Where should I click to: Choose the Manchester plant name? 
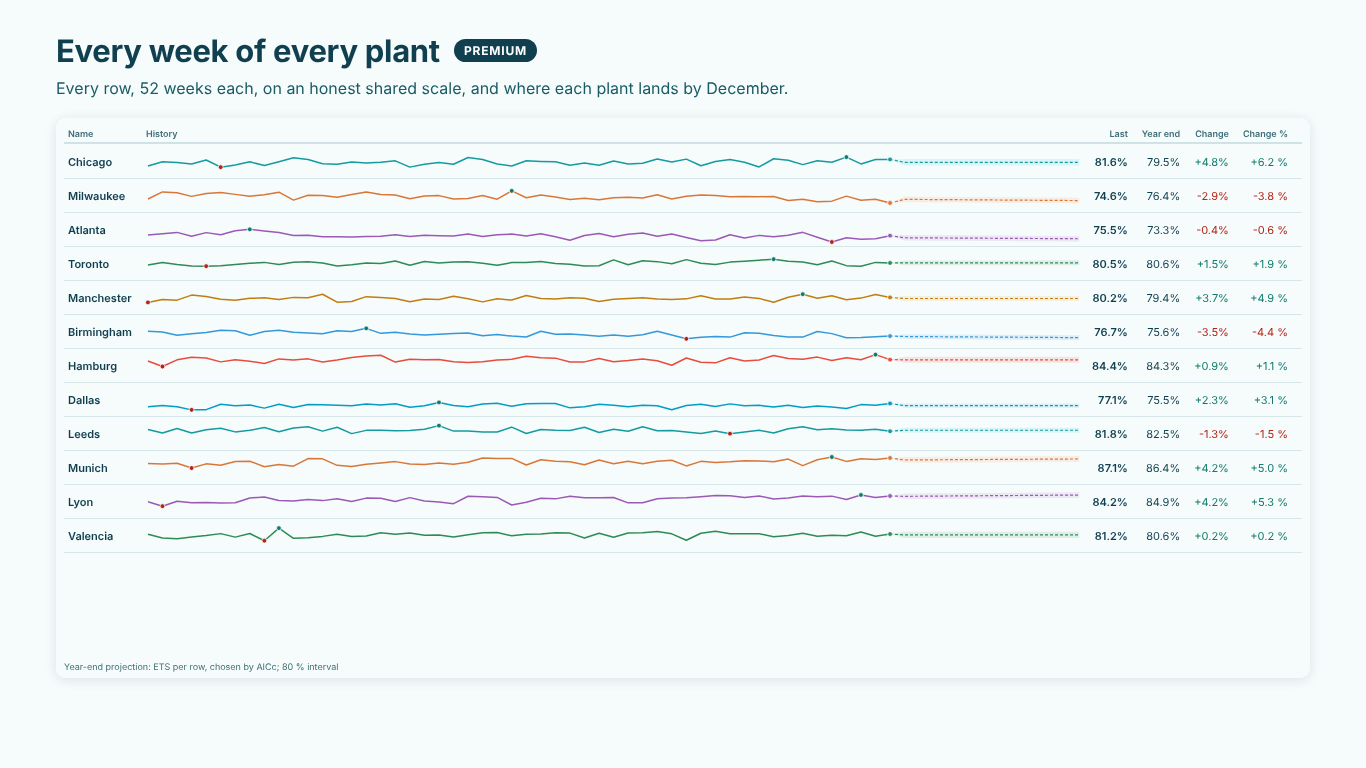(100, 298)
